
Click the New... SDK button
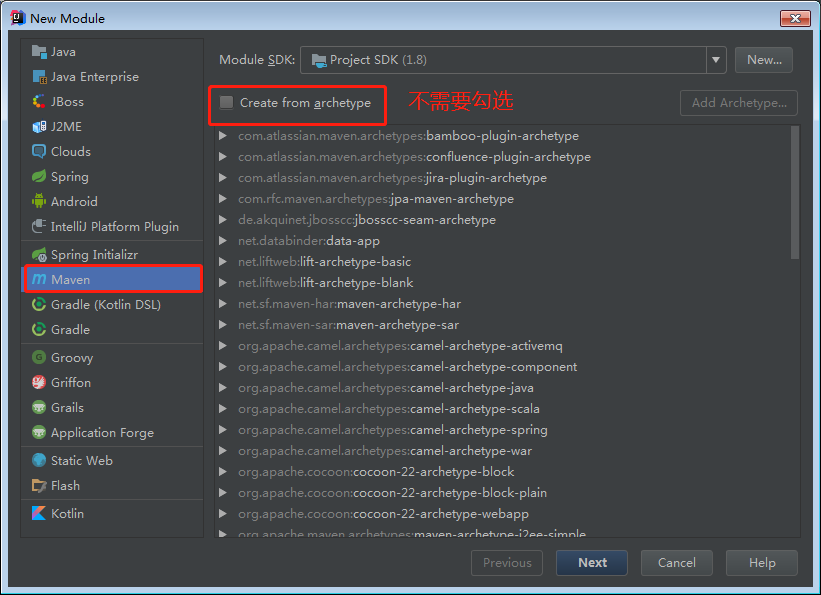764,60
